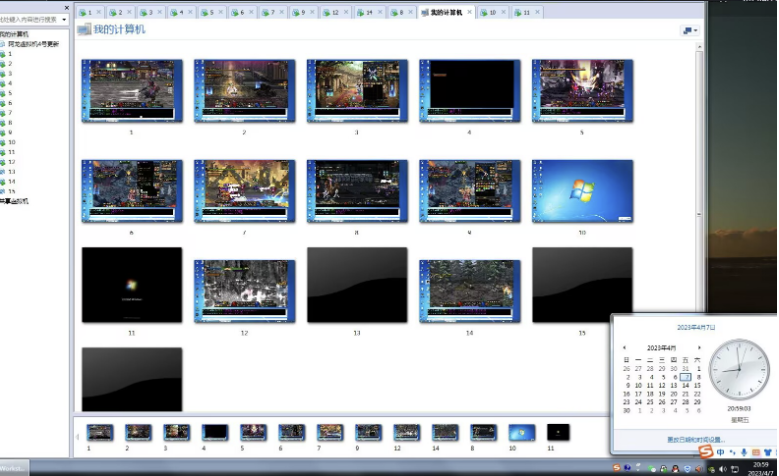Open the large thumbnail of VM 14
Screen dimensions: 779x476
pyautogui.click(x=470, y=291)
